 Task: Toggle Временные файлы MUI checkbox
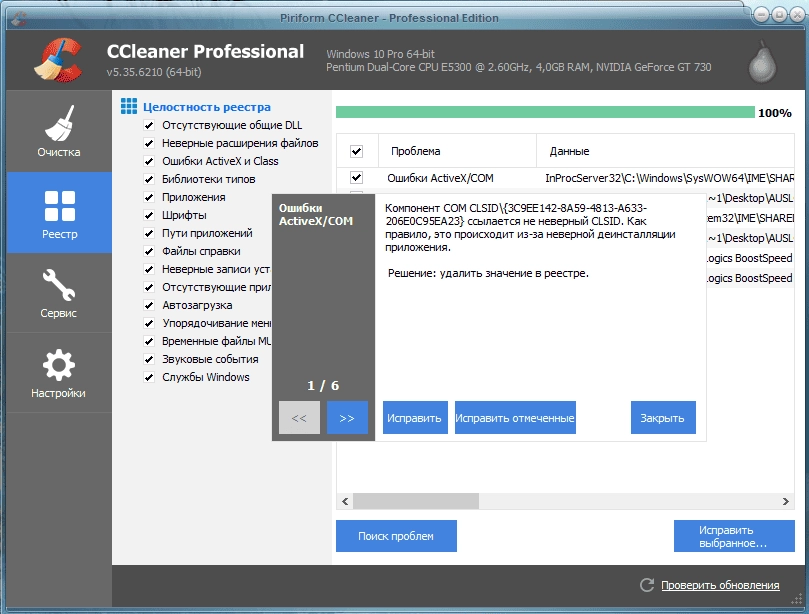pos(149,342)
